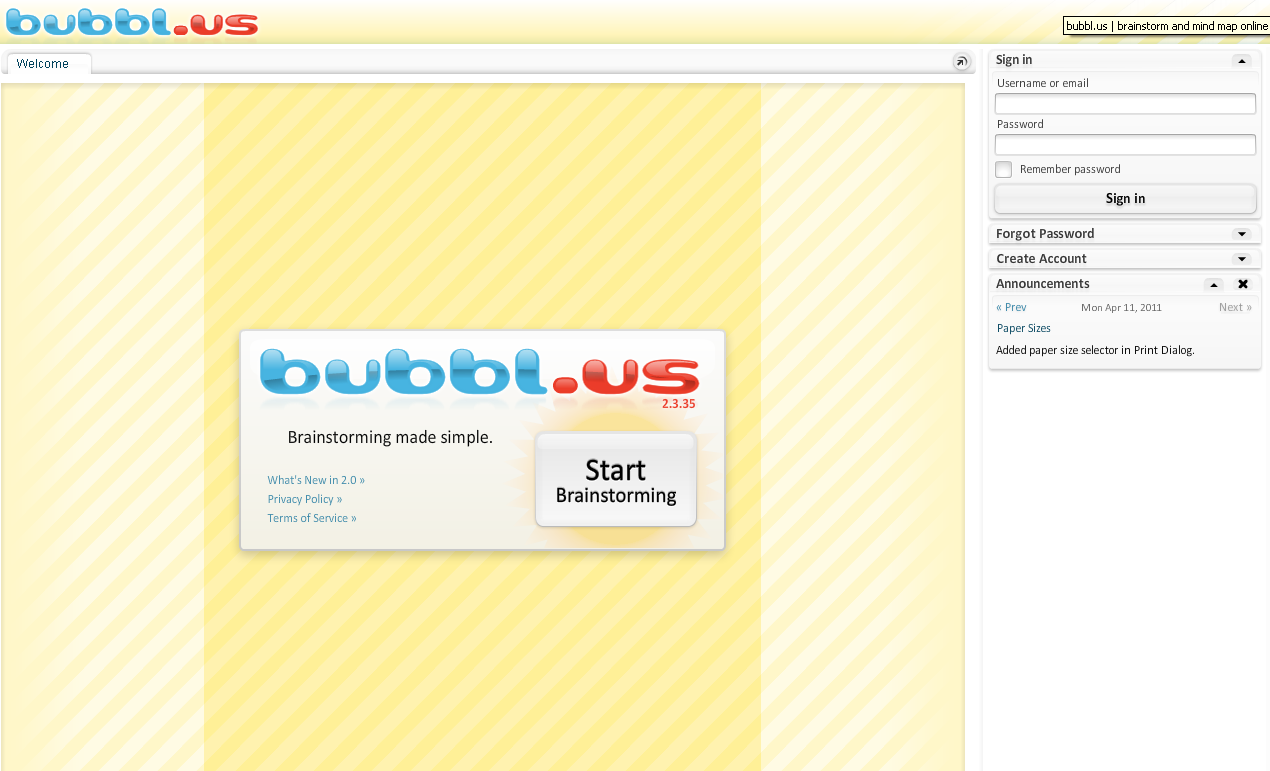This screenshot has height=771, width=1270.
Task: Click 'Brainstorming made simple.' tagline
Action: [x=390, y=438]
